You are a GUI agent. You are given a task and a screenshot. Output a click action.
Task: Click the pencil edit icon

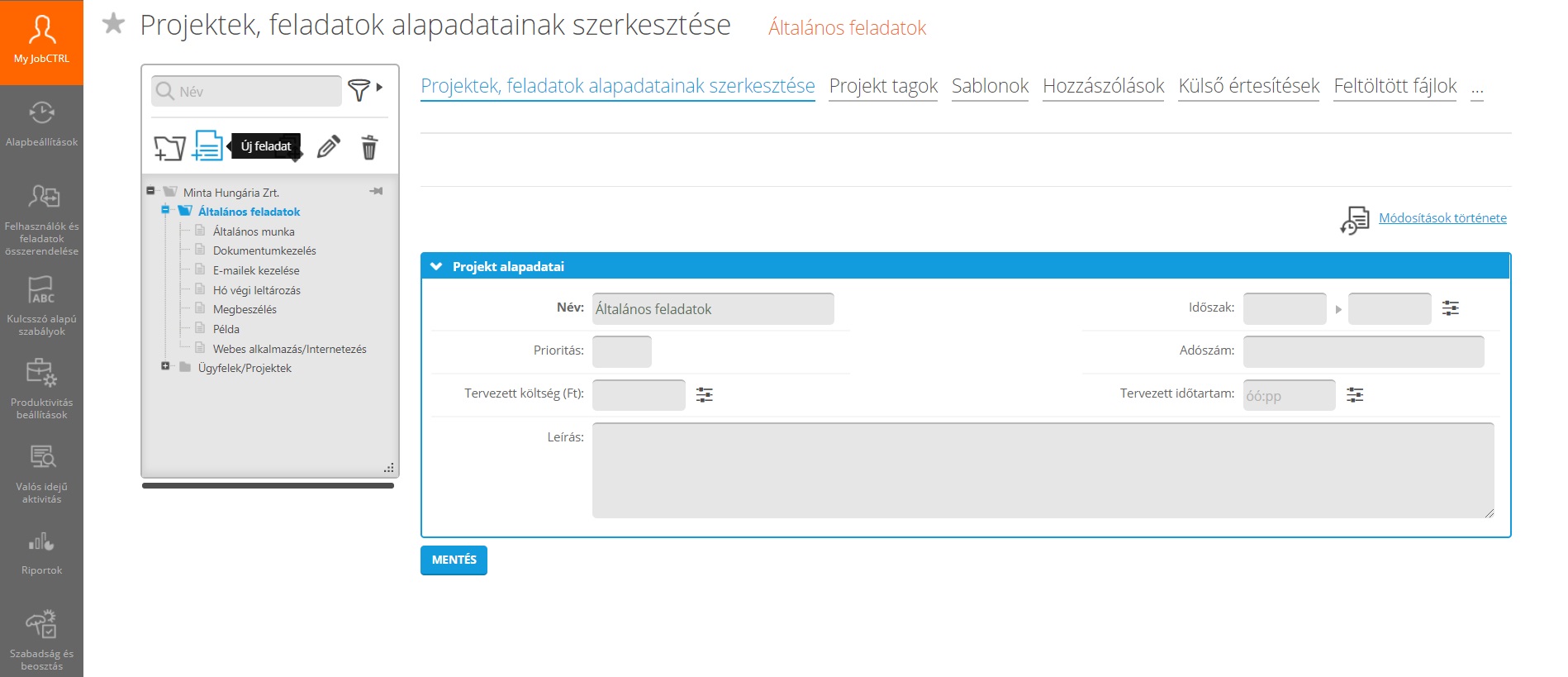328,147
